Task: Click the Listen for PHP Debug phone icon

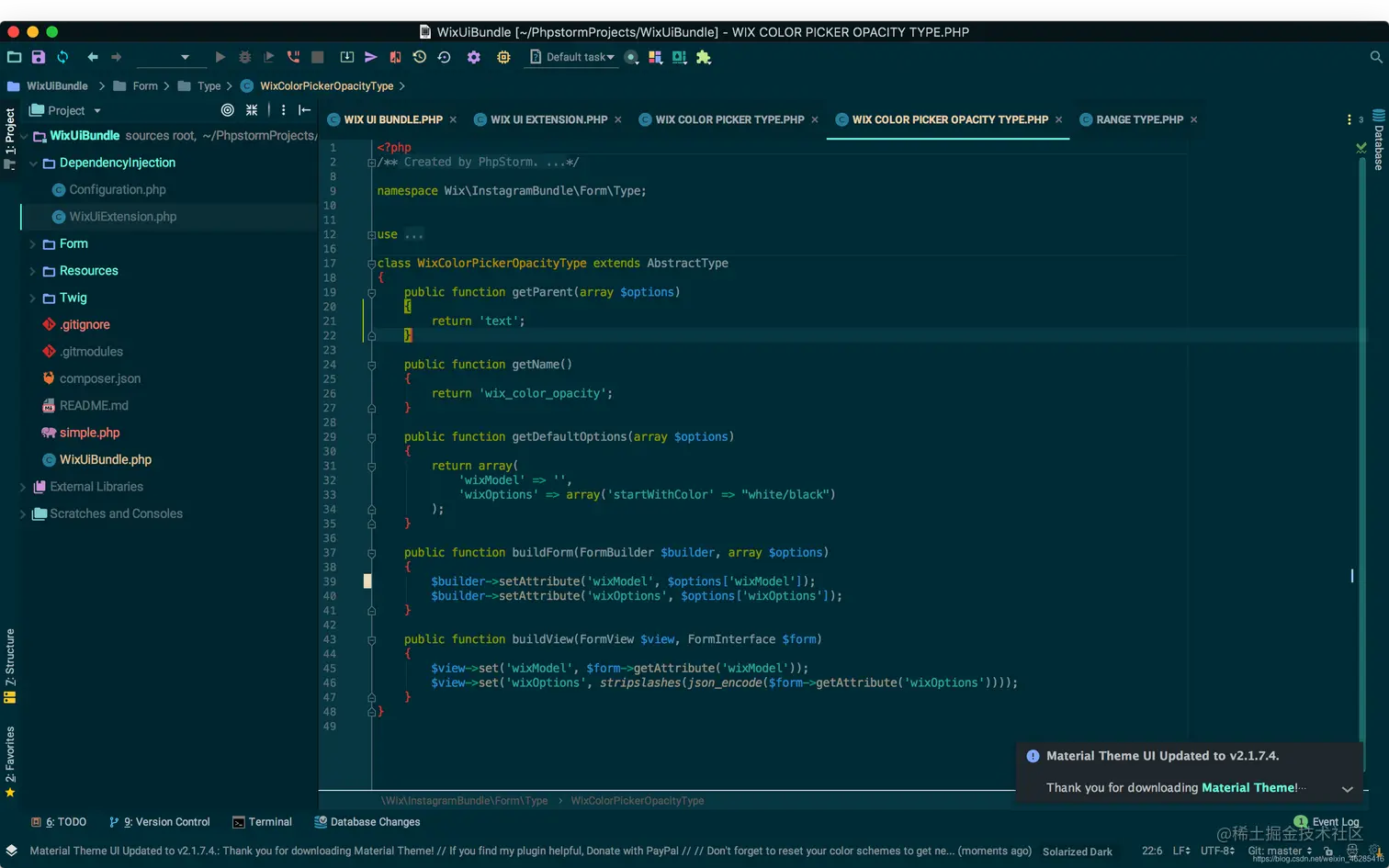Action: (x=293, y=57)
